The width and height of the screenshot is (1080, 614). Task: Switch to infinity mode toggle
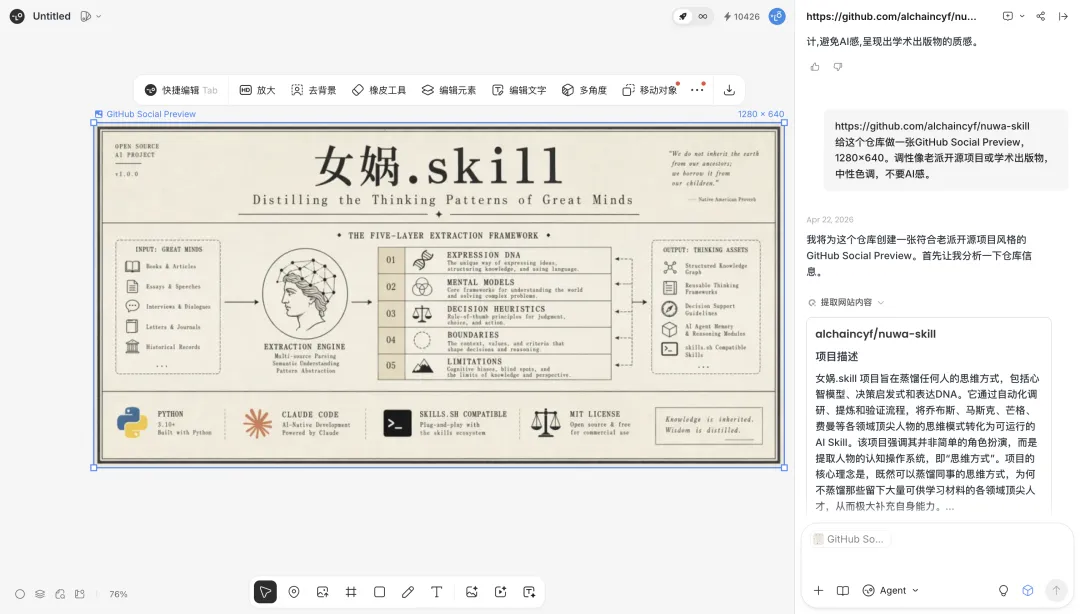point(703,17)
